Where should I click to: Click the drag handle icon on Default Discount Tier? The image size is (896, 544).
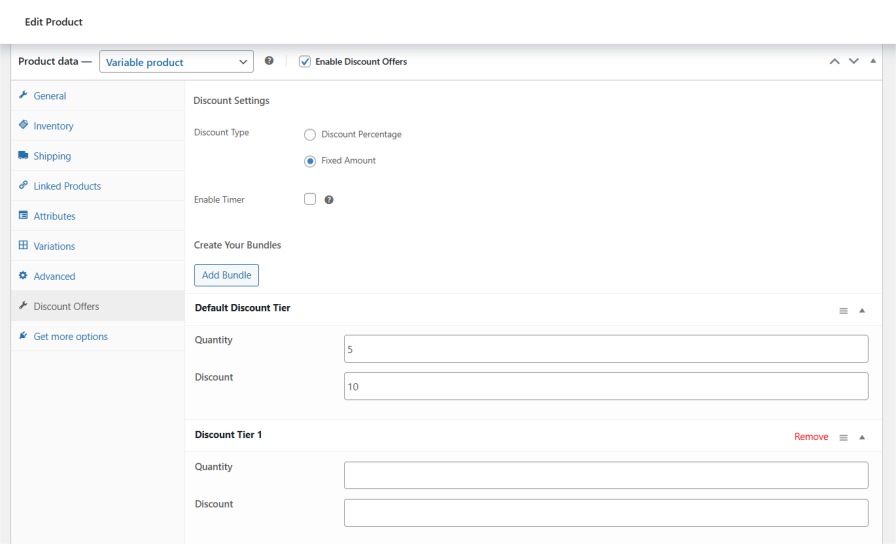[843, 310]
